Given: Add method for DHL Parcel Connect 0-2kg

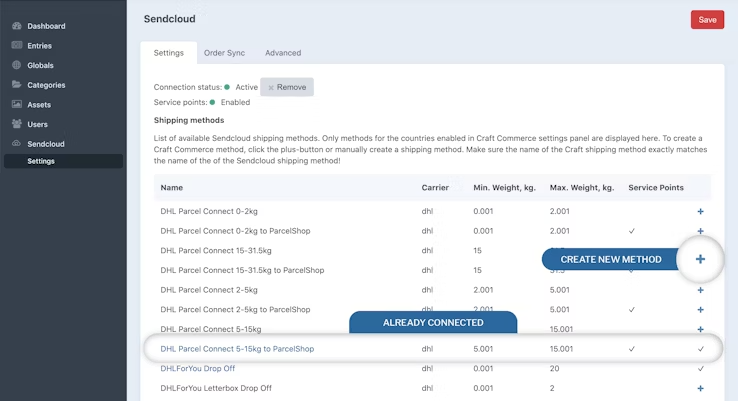Looking at the screenshot, I should (x=700, y=212).
